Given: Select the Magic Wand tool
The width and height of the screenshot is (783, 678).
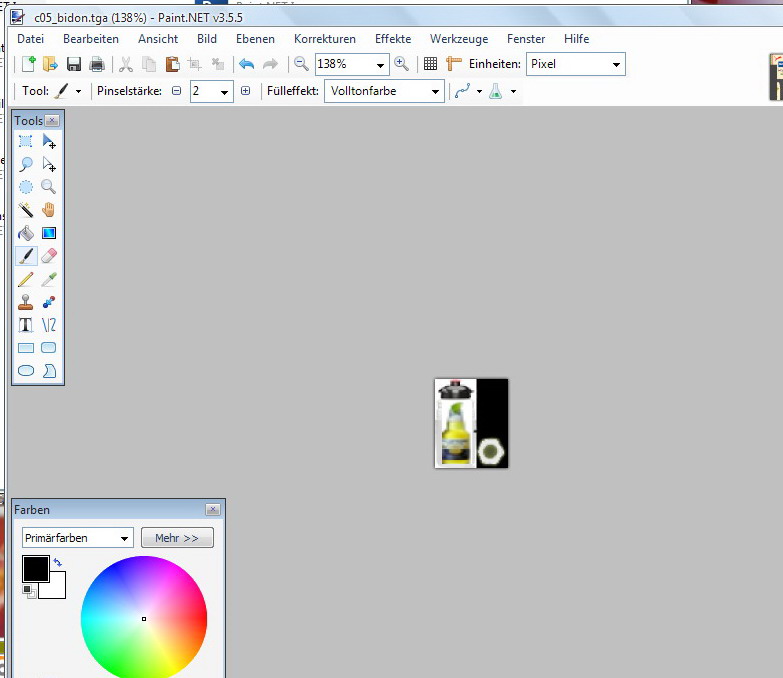Looking at the screenshot, I should coord(26,210).
